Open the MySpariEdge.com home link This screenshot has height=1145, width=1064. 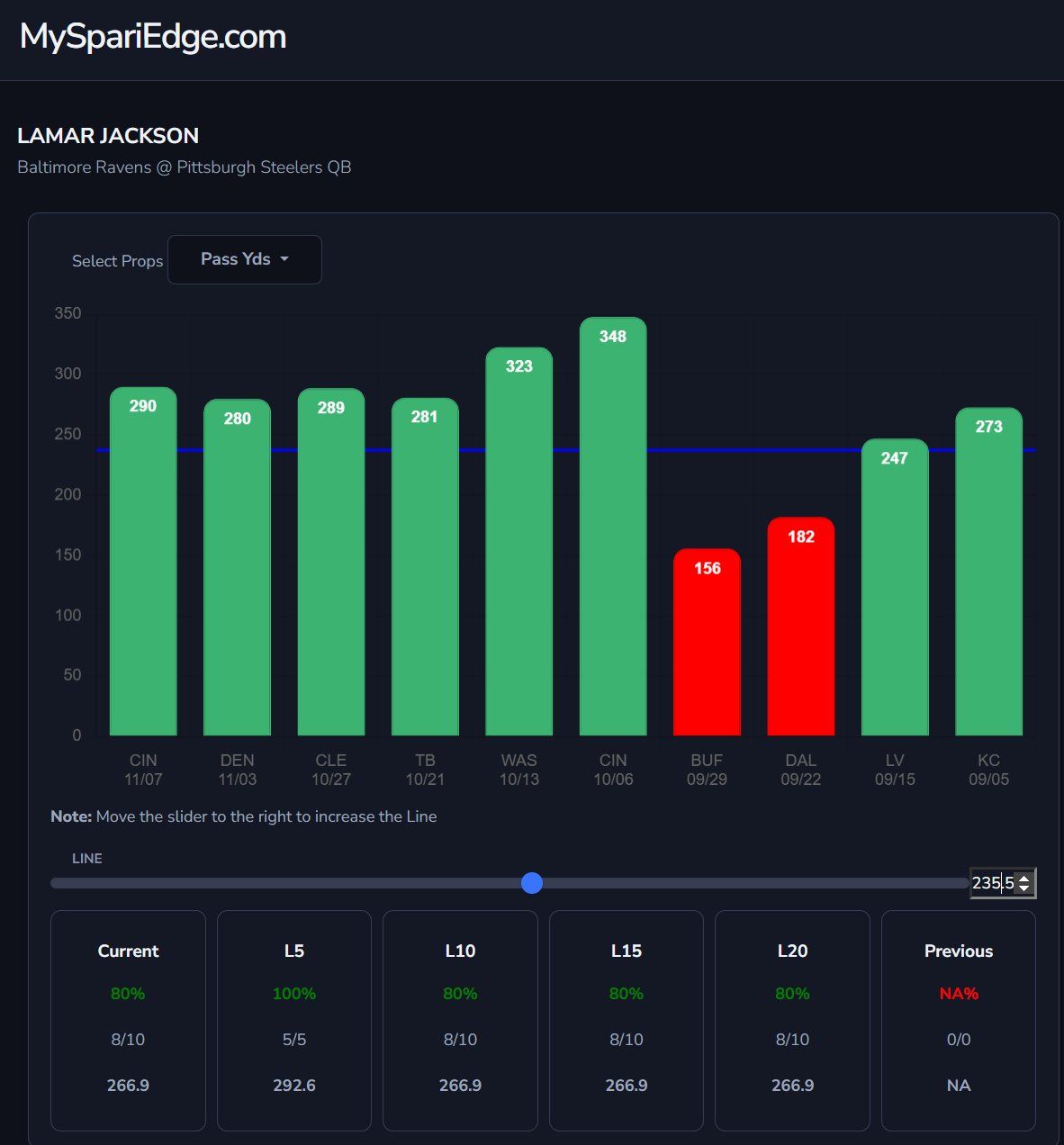pos(153,37)
